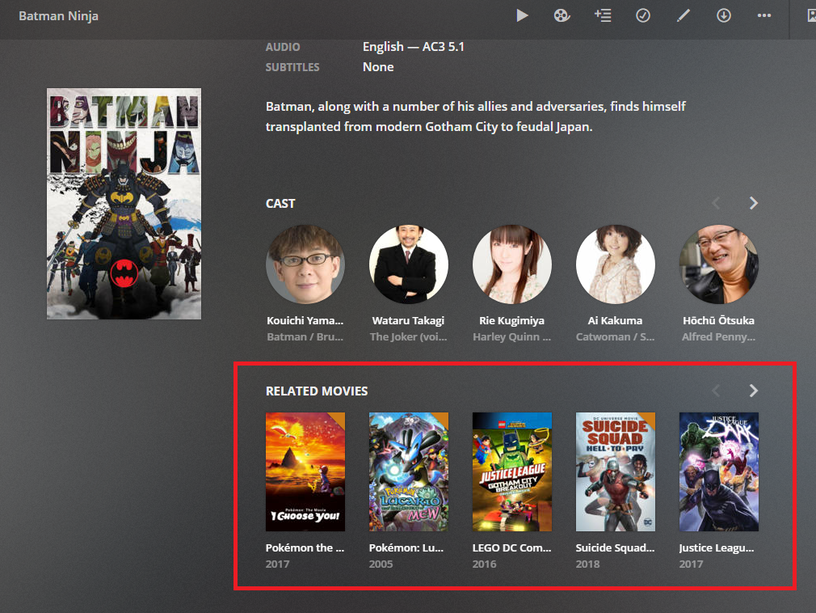Viewport: 816px width, 613px height.
Task: Click the Alfred Penny... role text
Action: tap(719, 337)
